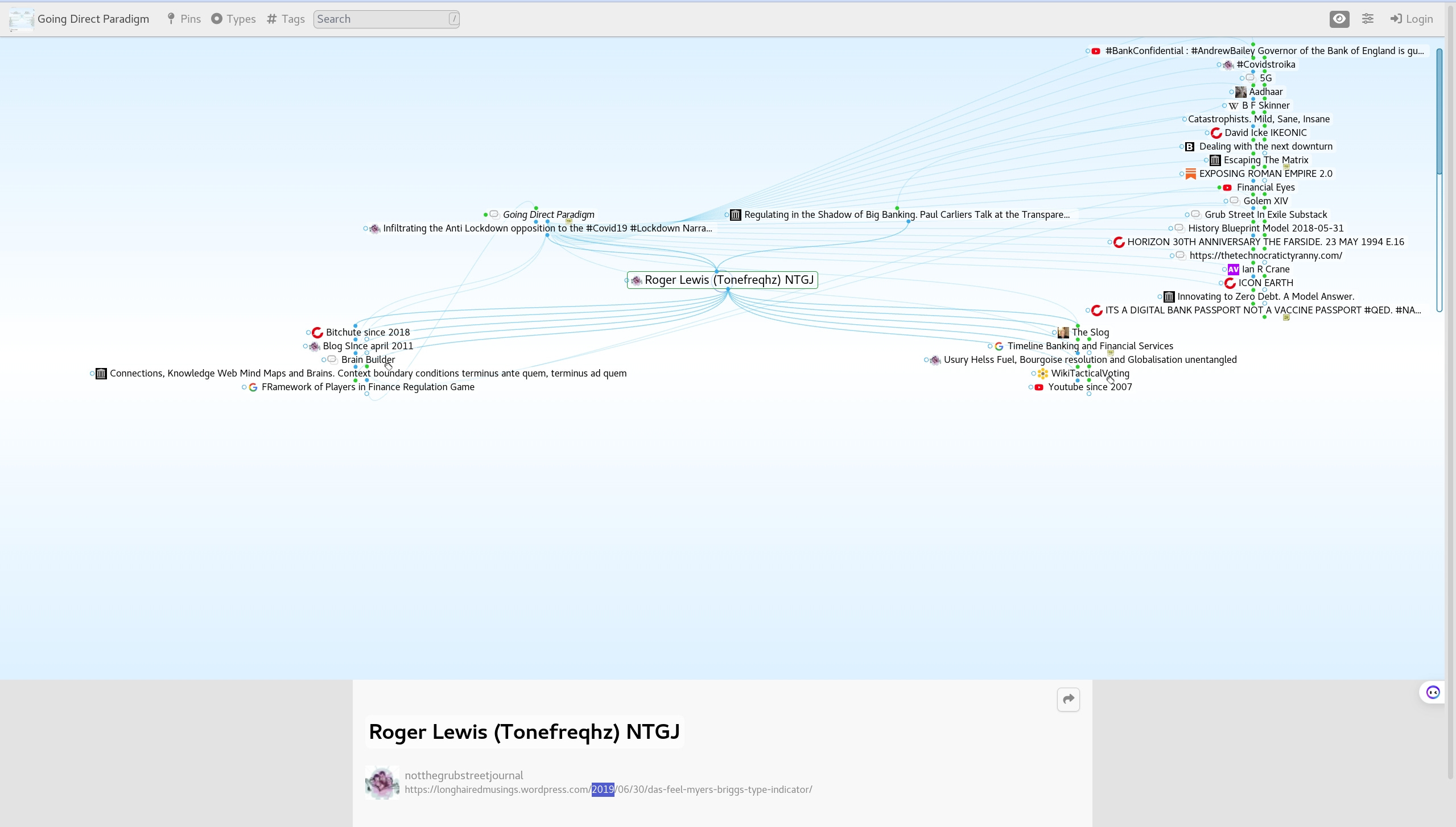Click the Bitchute since 2018 red icon
Viewport: 1456px width, 827px height.
317,333
